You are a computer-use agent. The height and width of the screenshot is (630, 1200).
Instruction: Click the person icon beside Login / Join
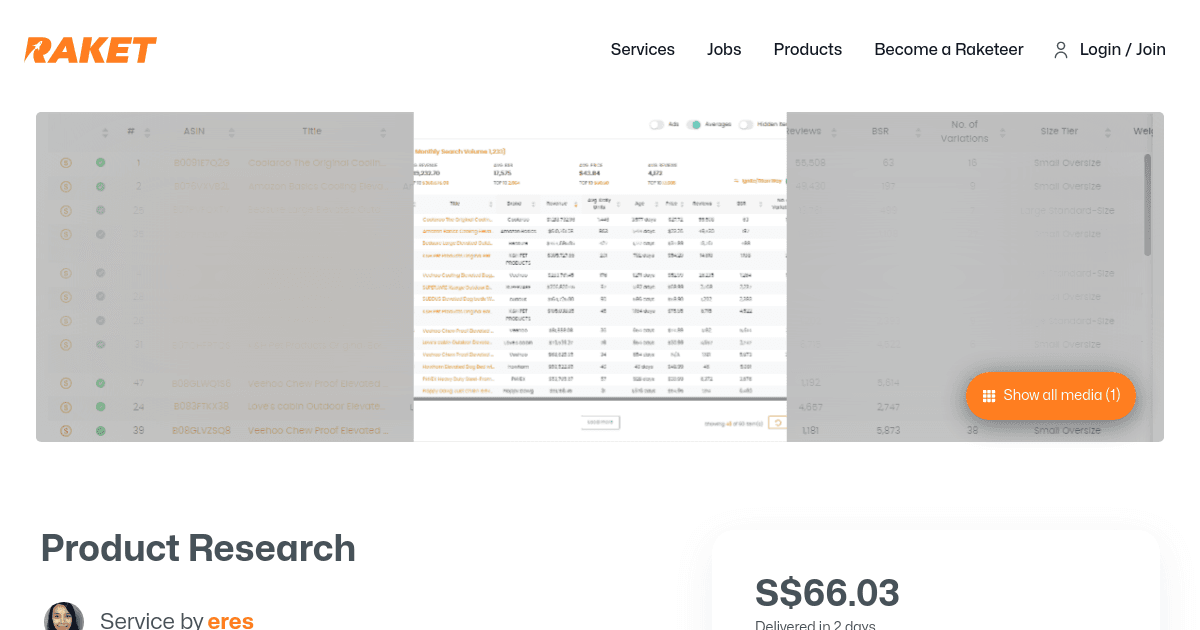coord(1060,49)
